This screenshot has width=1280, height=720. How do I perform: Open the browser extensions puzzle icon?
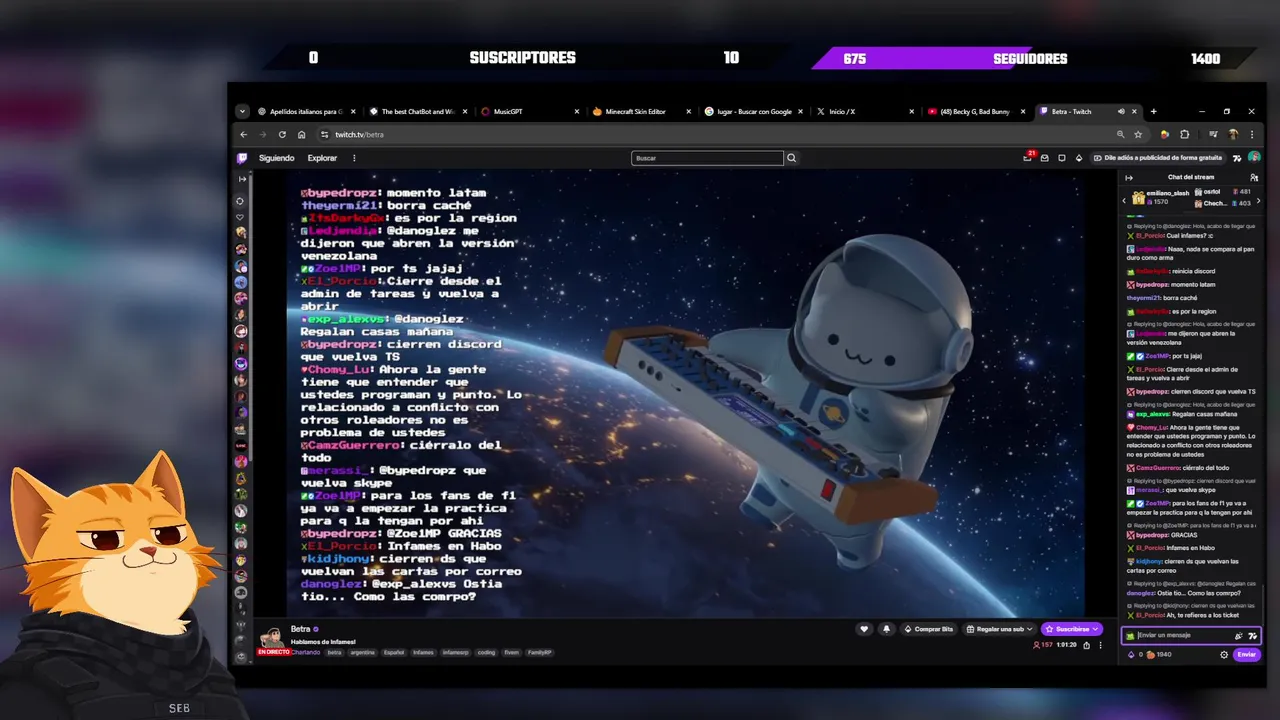[x=1185, y=135]
